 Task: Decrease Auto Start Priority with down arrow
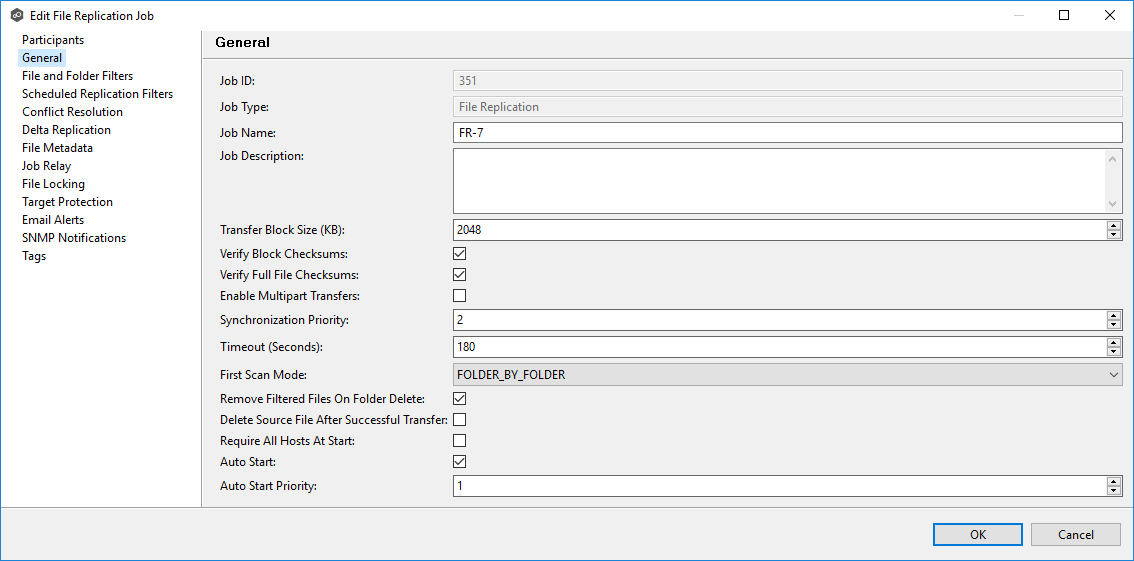coord(1114,491)
